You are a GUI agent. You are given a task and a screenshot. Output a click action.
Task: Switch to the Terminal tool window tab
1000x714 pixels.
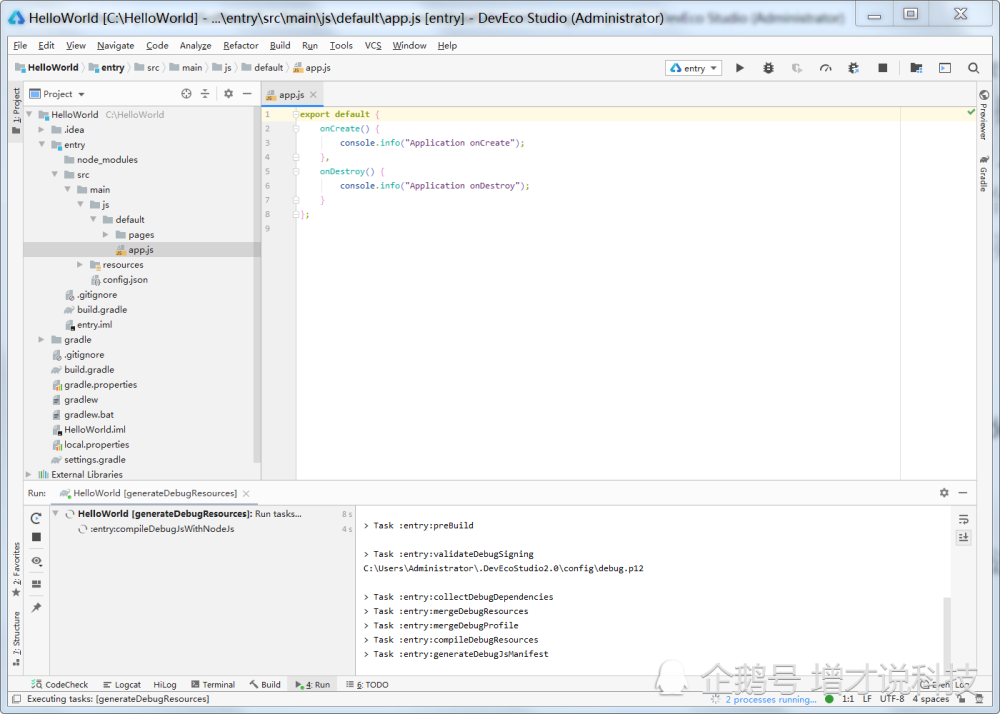pyautogui.click(x=213, y=685)
